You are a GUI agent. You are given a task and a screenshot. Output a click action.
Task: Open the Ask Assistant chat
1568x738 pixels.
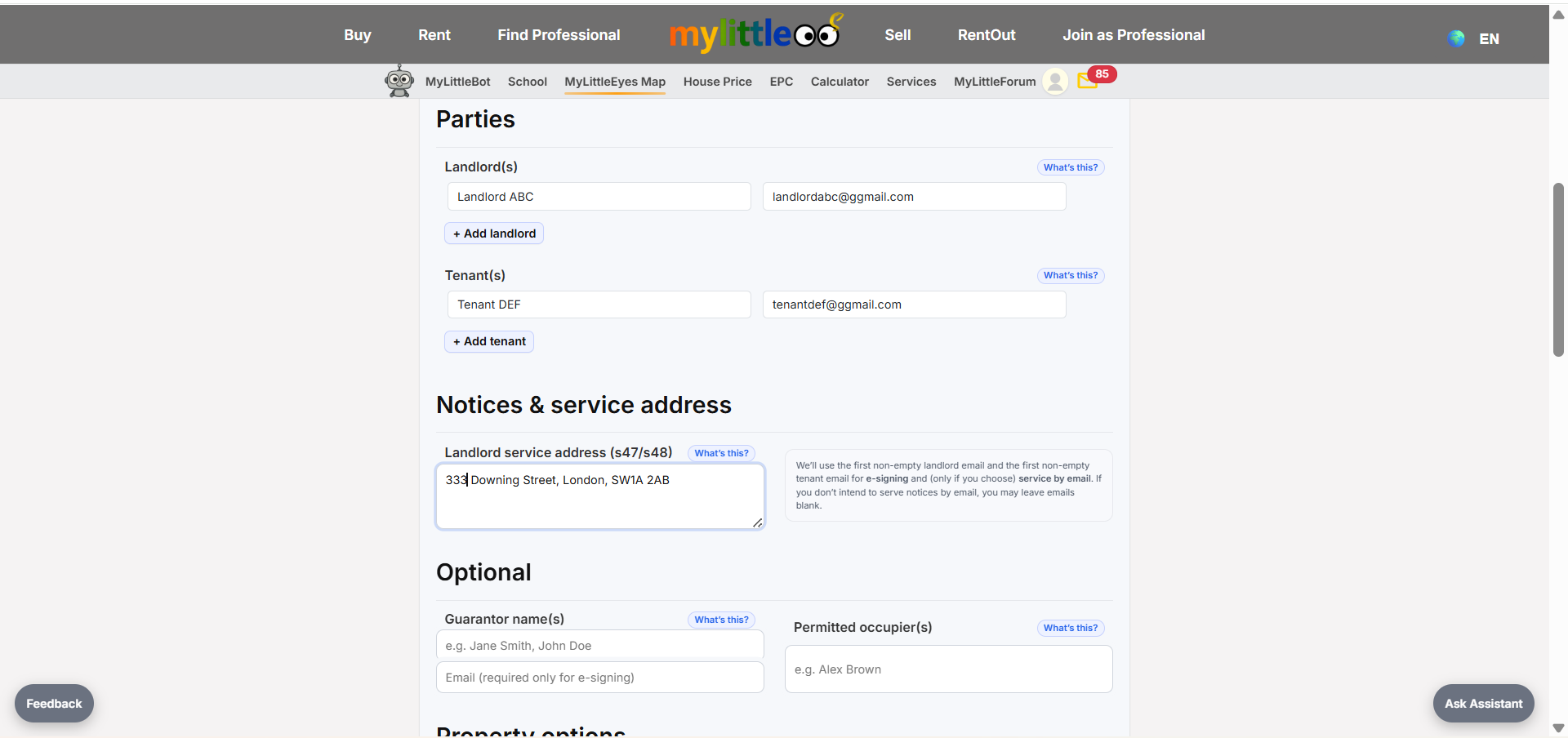click(1483, 703)
